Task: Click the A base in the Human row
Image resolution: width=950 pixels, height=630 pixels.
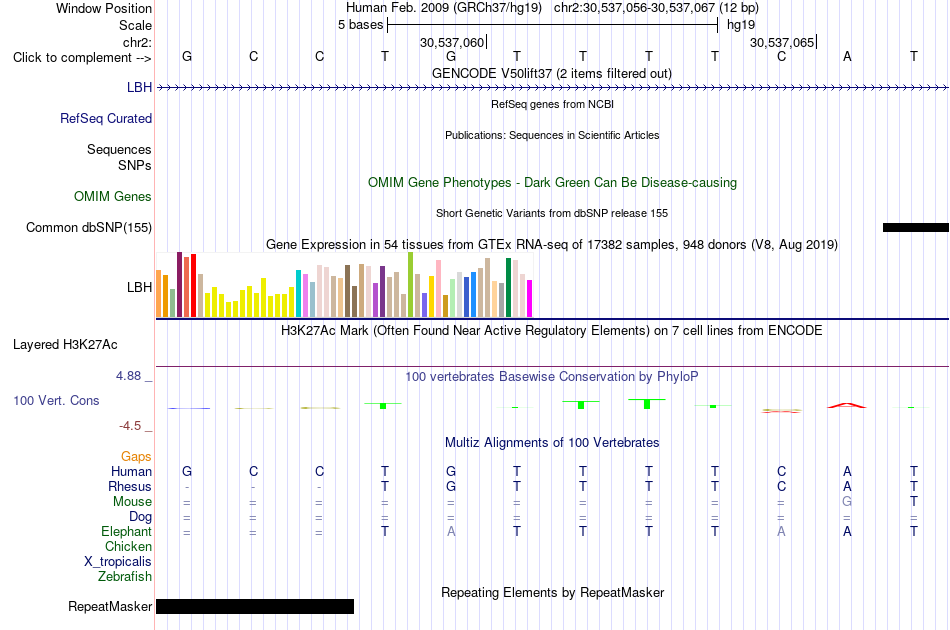Action: pos(847,471)
